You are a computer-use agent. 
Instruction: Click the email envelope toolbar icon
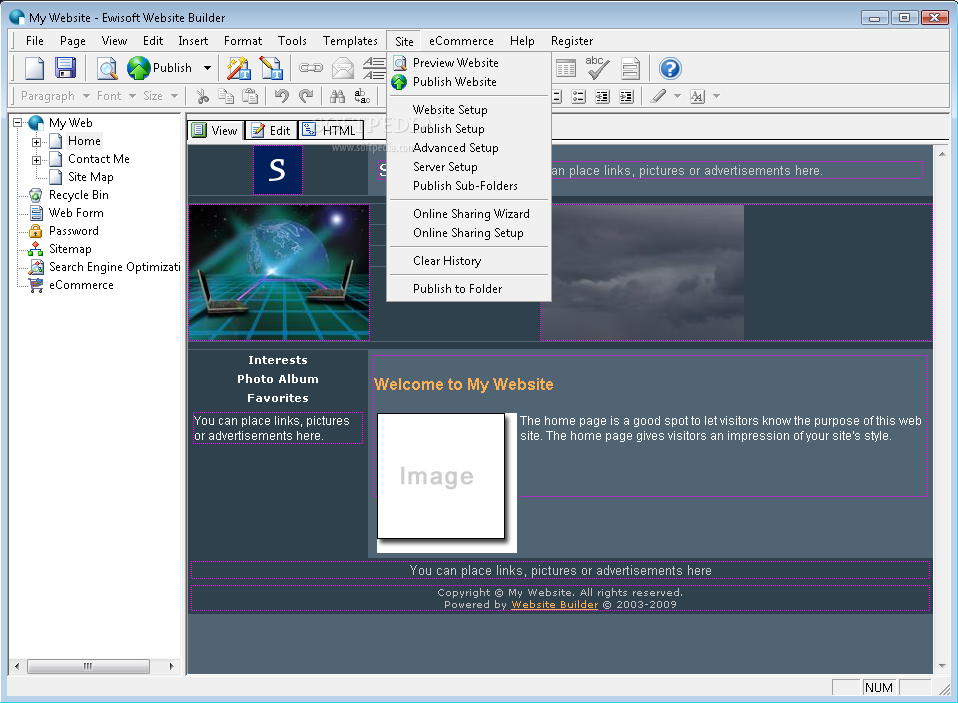click(x=343, y=68)
